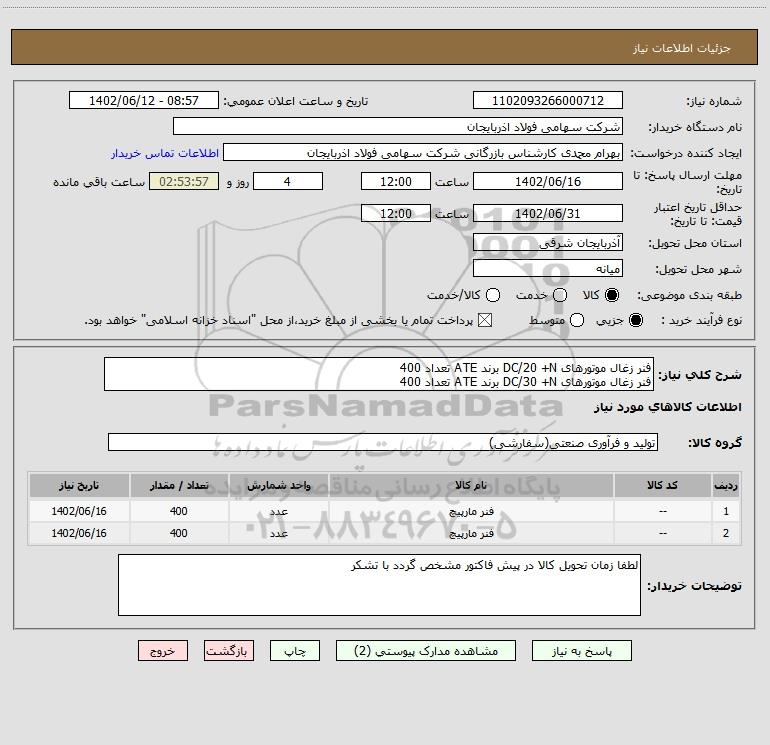The width and height of the screenshot is (770, 745).
Task: Click the مشاهده مدارک پیوستی (2) button
Action: (426, 651)
